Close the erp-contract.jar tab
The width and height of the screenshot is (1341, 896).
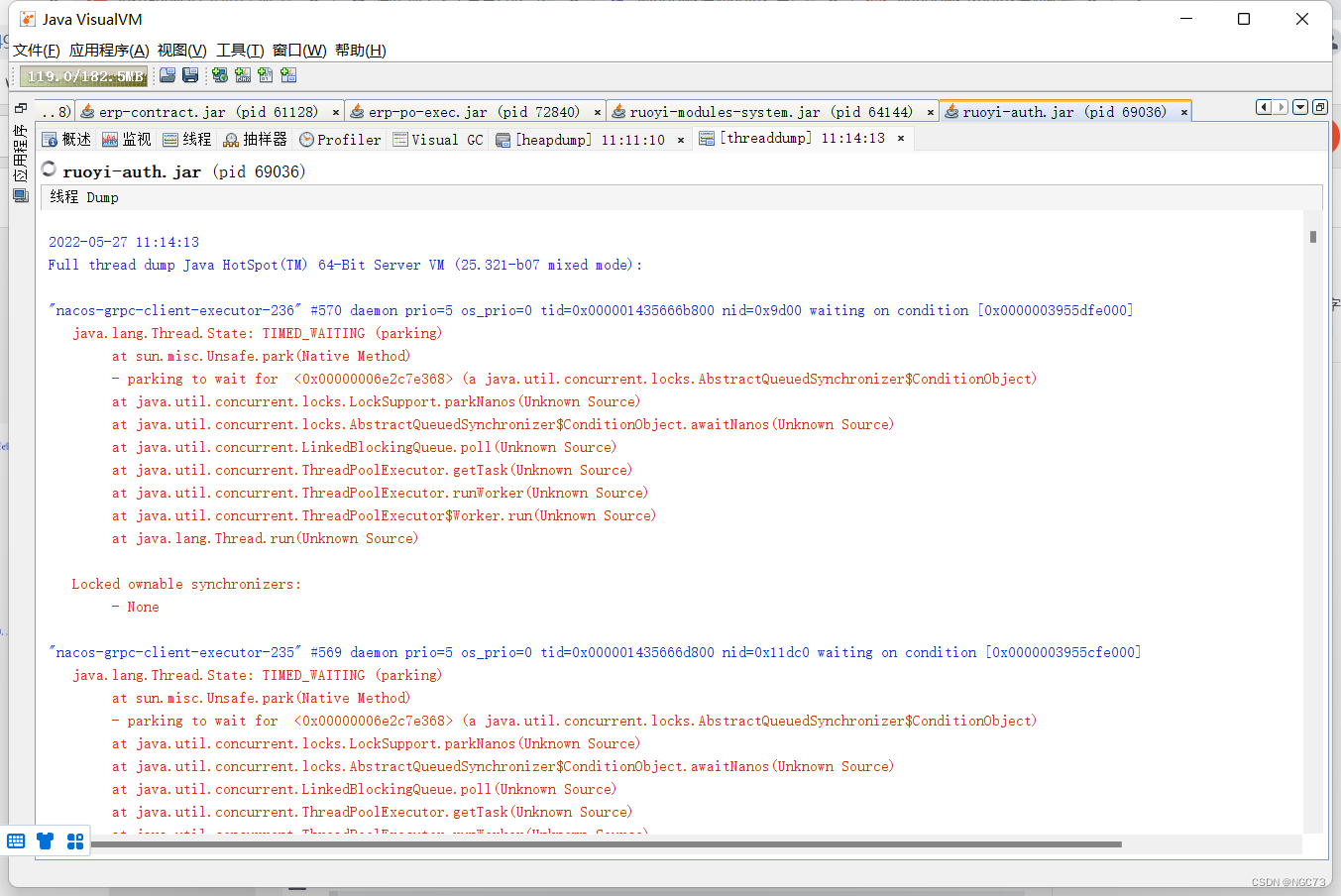tap(335, 113)
